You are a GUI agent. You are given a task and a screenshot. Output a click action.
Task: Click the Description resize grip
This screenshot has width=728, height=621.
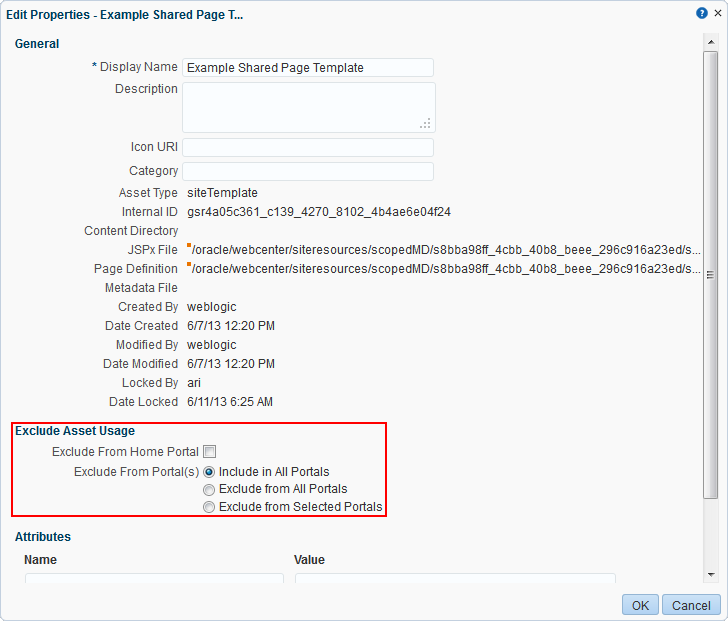click(425, 123)
